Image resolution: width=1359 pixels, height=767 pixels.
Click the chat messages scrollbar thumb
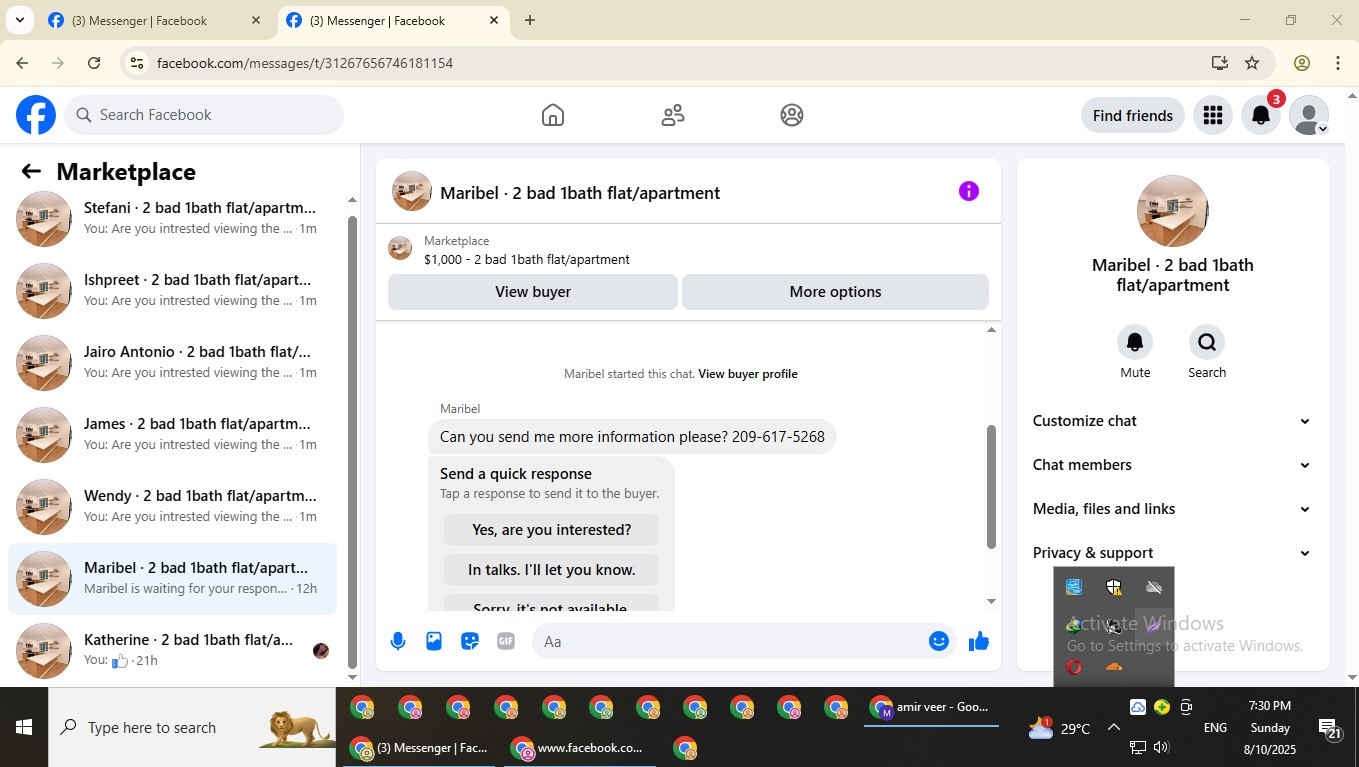(991, 487)
